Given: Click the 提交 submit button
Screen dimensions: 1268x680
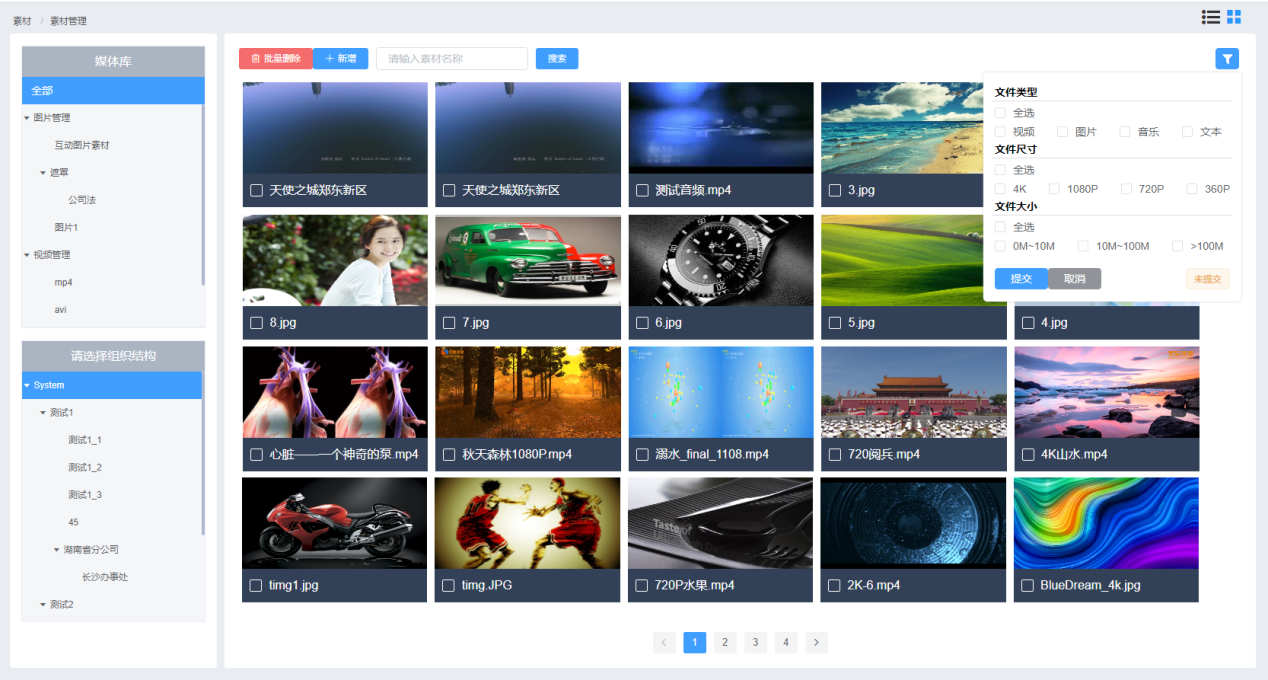Looking at the screenshot, I should pos(1020,279).
